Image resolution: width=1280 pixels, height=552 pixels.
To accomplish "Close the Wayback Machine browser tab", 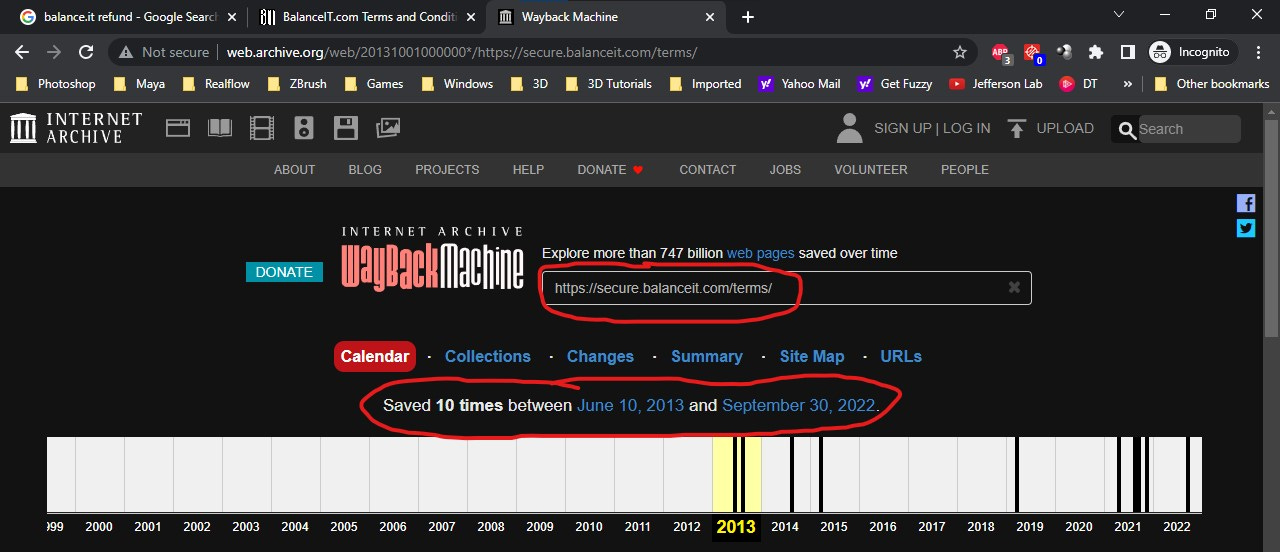I will (711, 17).
